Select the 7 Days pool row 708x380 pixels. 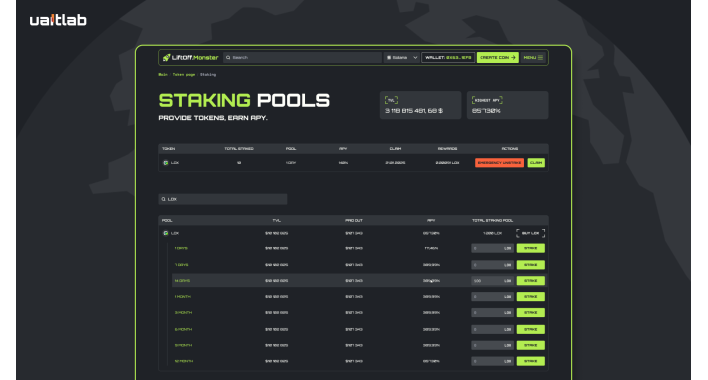click(x=359, y=265)
